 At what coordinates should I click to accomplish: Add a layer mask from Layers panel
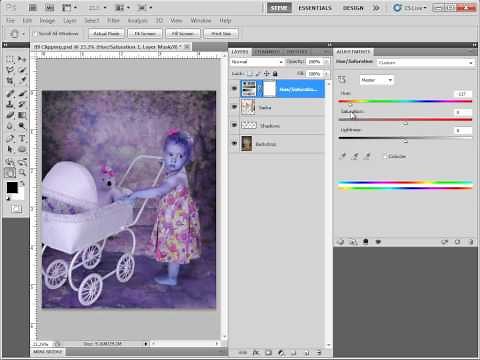268,352
